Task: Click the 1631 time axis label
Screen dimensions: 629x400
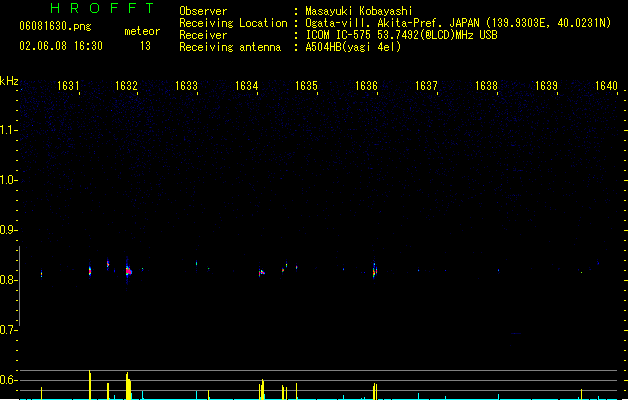Action: pos(68,86)
